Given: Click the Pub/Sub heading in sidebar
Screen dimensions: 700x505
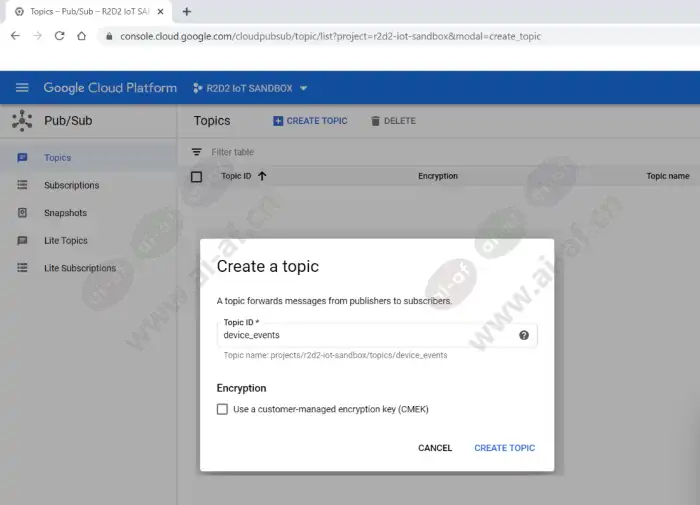Looking at the screenshot, I should click(x=68, y=121).
